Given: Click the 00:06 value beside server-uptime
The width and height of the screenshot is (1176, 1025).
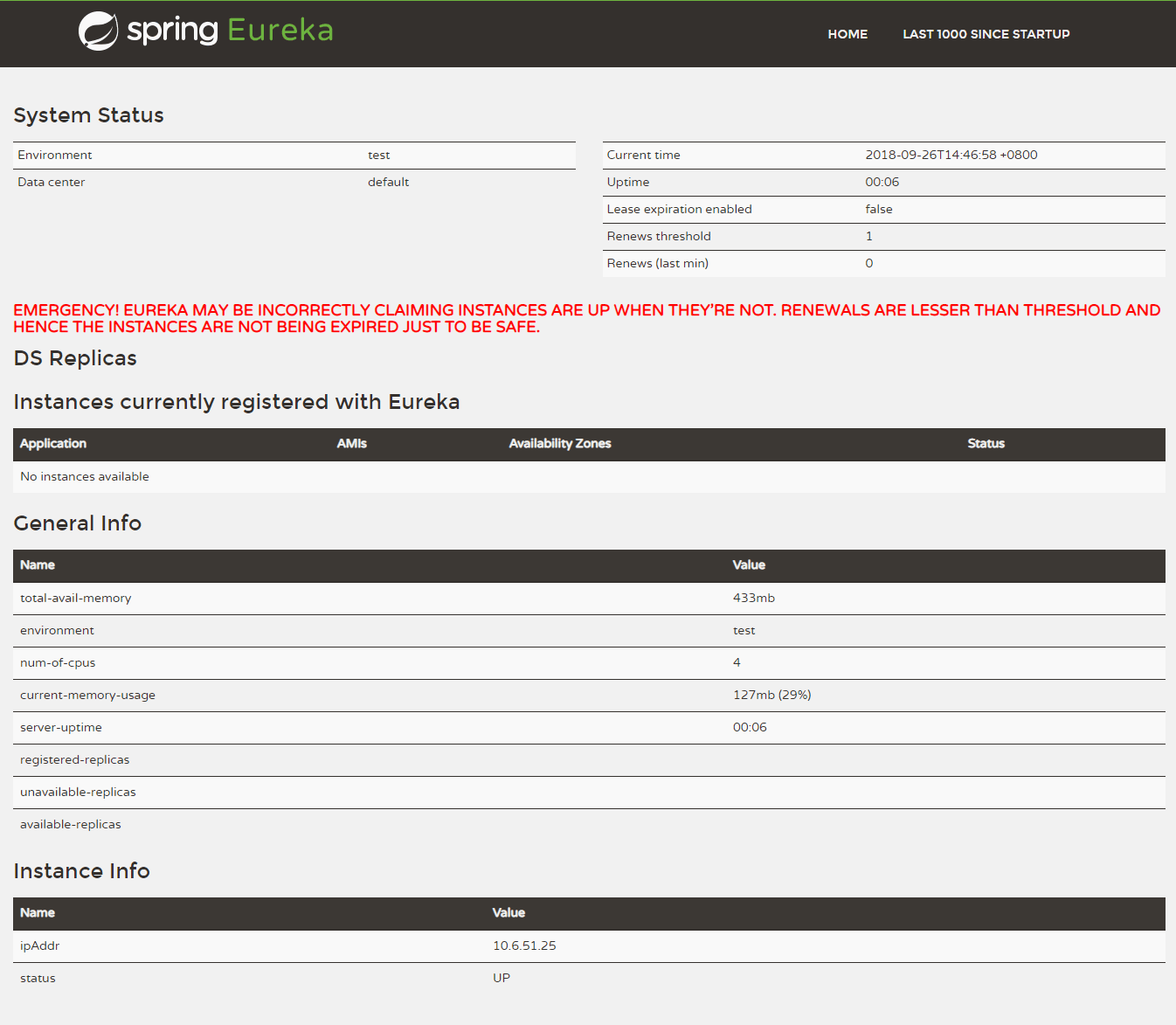Looking at the screenshot, I should point(750,728).
